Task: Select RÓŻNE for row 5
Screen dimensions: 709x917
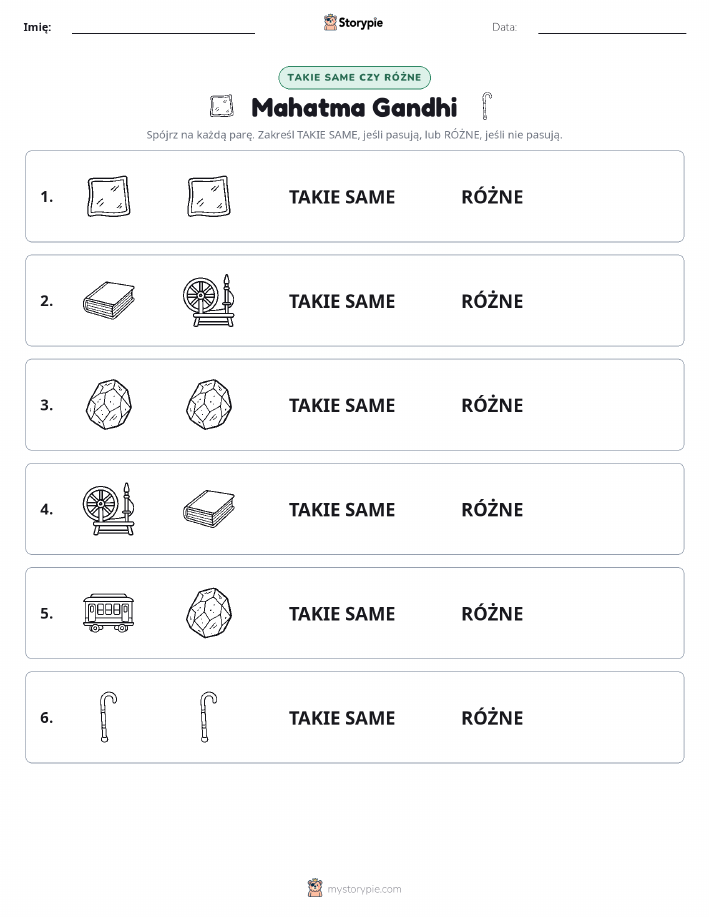Action: pyautogui.click(x=492, y=613)
